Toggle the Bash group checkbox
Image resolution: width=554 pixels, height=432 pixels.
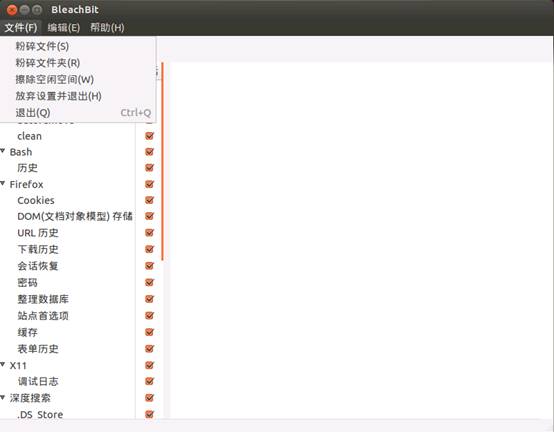149,152
